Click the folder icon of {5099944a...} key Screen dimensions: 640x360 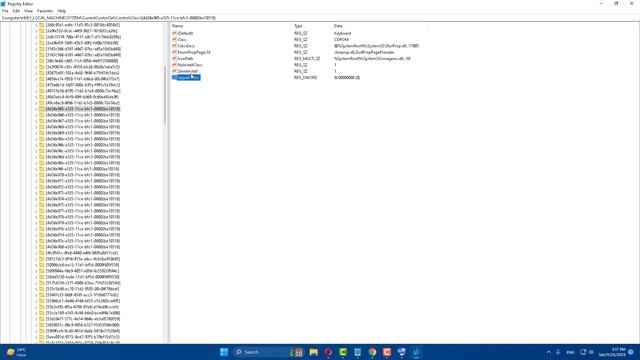pos(42,271)
